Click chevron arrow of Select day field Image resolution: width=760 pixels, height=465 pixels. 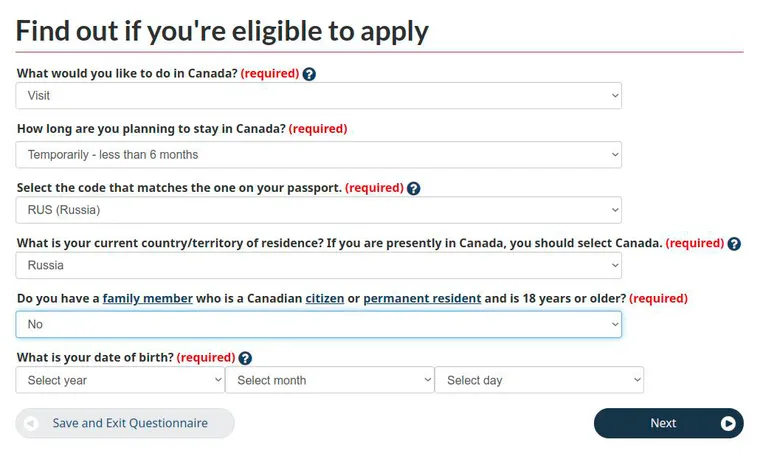point(637,380)
